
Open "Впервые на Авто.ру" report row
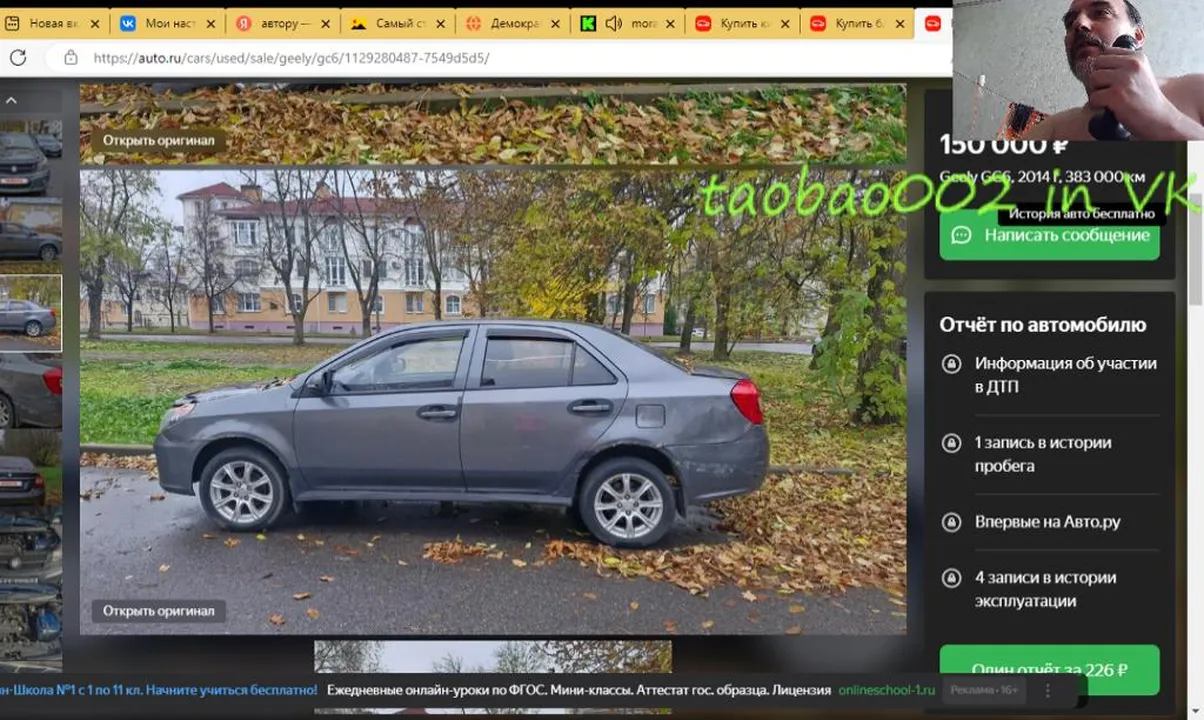pyautogui.click(x=1049, y=522)
